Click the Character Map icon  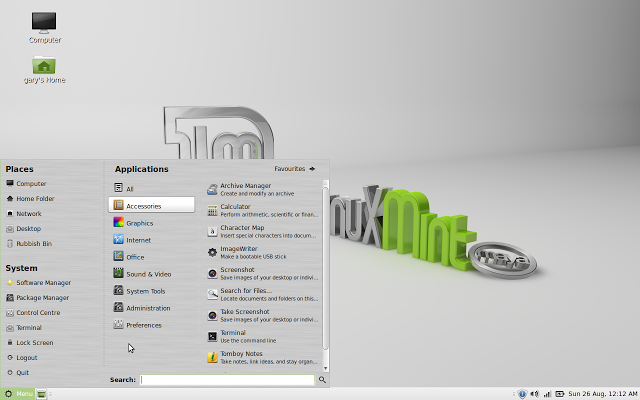pyautogui.click(x=212, y=231)
